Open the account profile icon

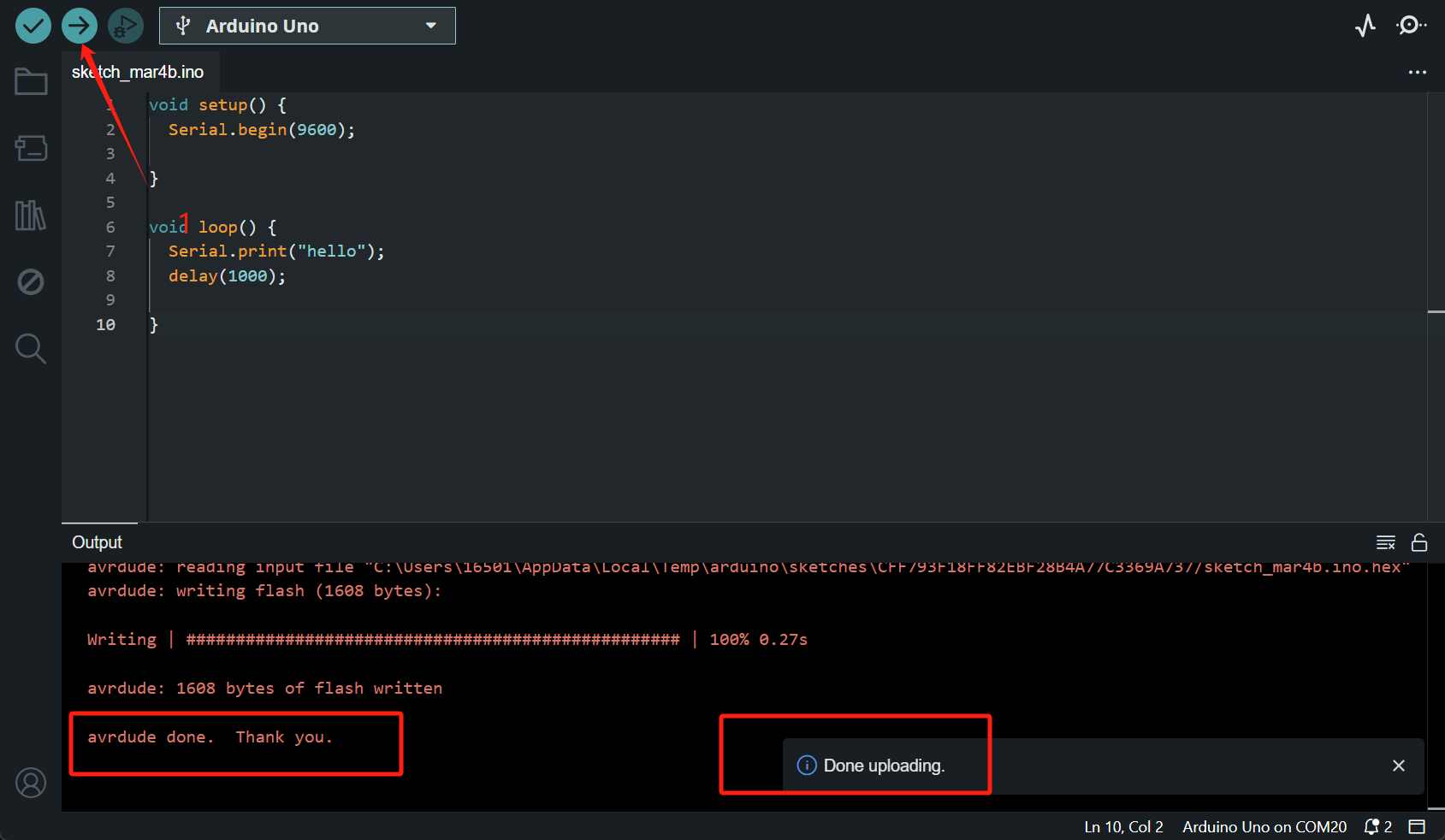pyautogui.click(x=31, y=783)
